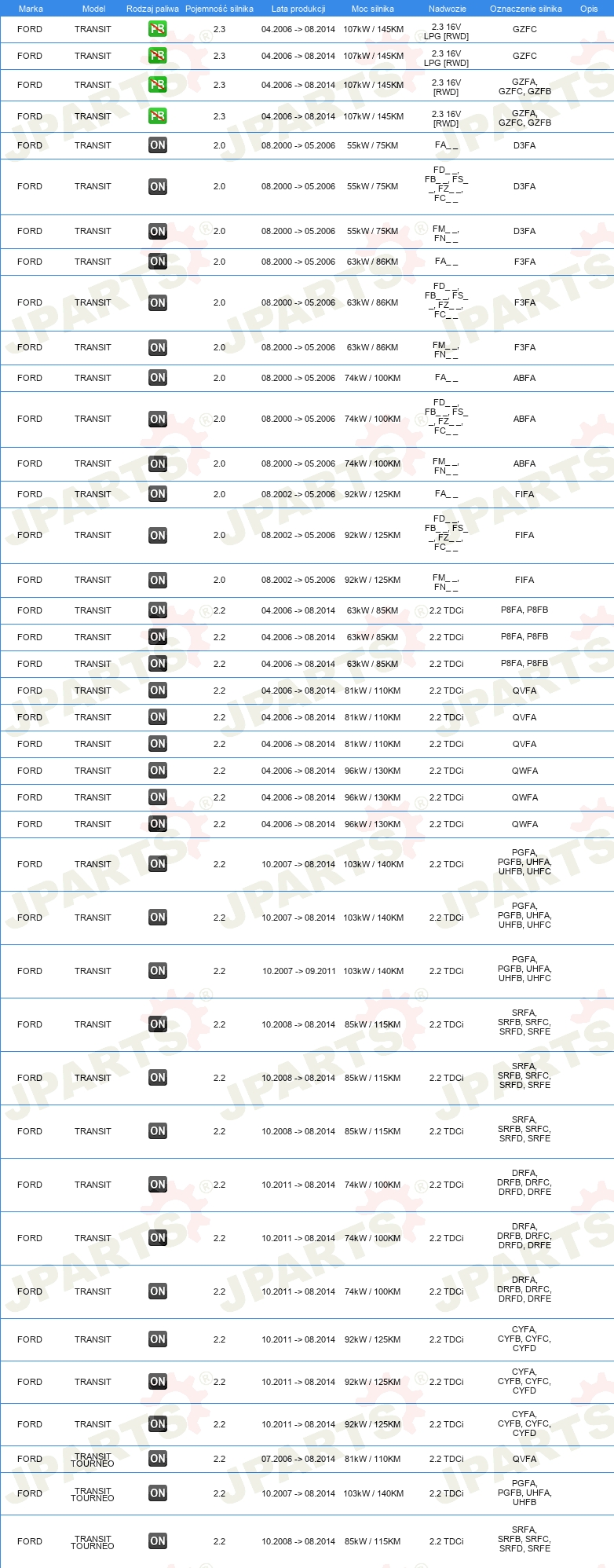Click ON diesel icon in D3FA FM__, FN__ row
614x1568 pixels.
click(x=158, y=231)
